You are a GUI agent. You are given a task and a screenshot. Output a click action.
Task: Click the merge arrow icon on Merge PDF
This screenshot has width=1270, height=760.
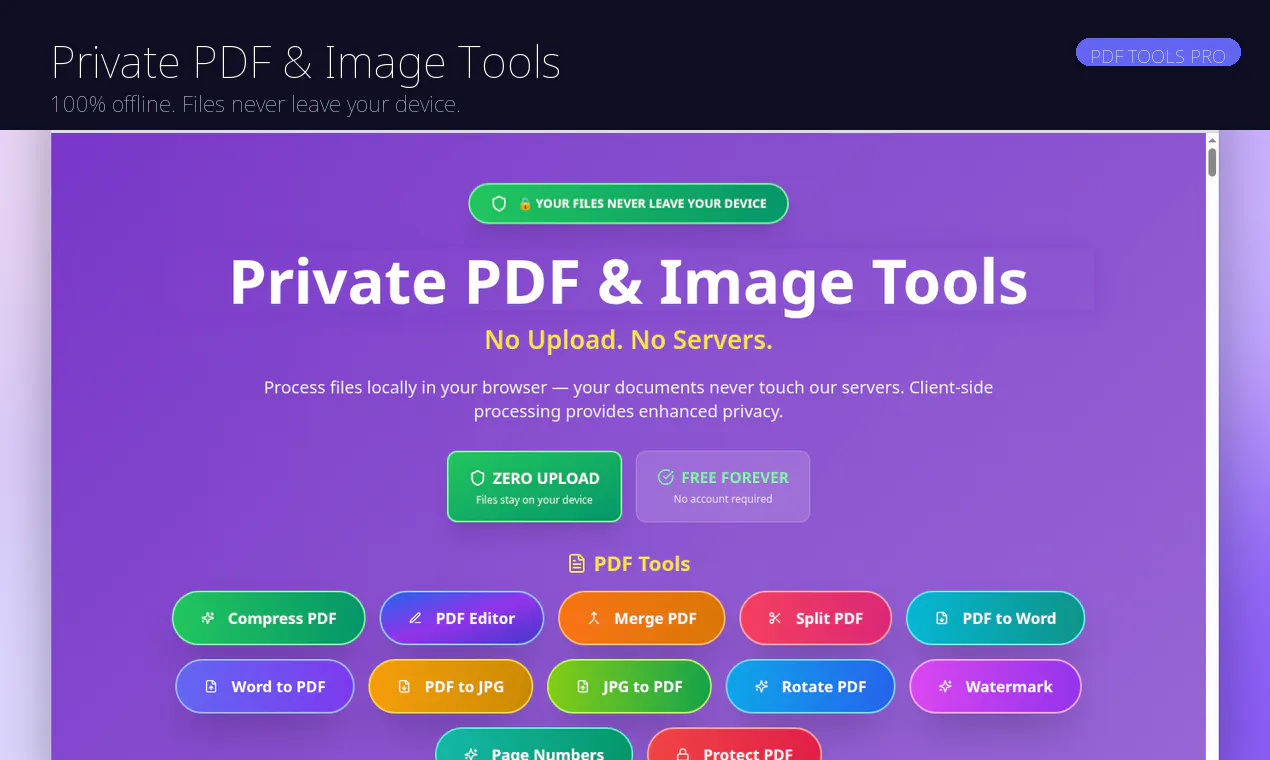(594, 618)
